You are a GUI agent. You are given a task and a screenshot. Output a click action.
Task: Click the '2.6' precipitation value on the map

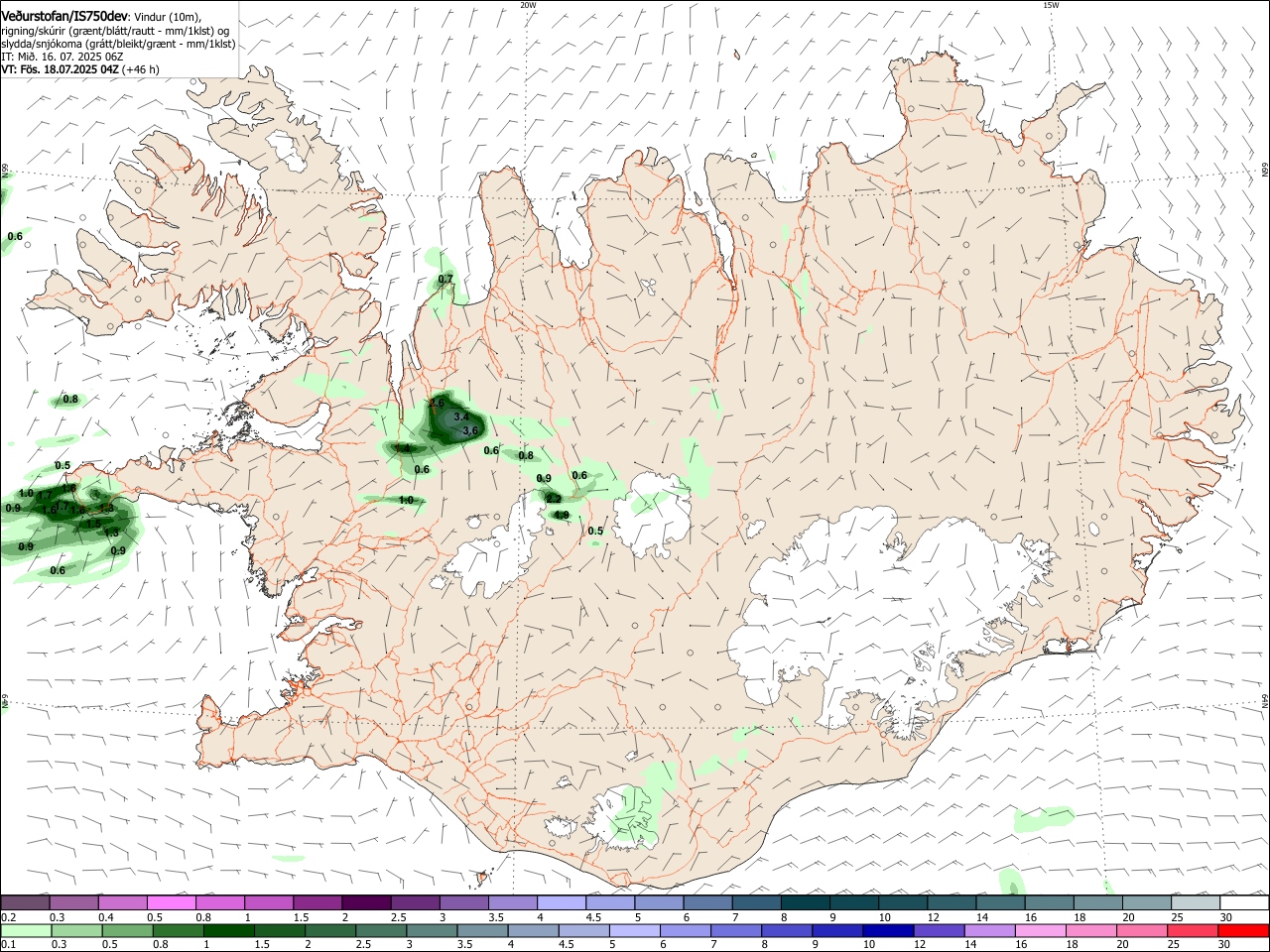[437, 403]
